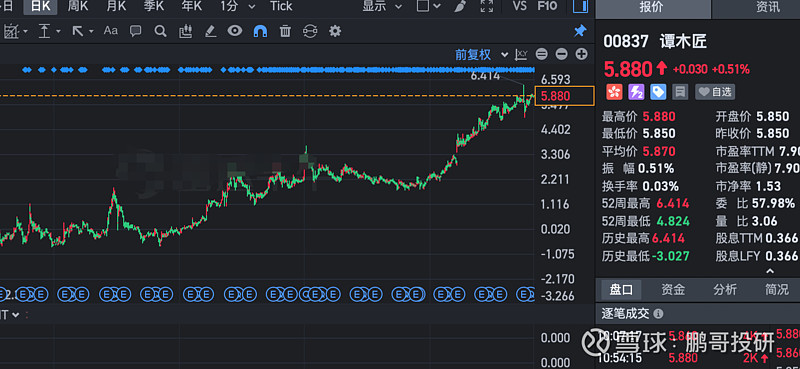800x369 pixels.
Task: Click the paintbrush theme icon
Action: pos(460,7)
